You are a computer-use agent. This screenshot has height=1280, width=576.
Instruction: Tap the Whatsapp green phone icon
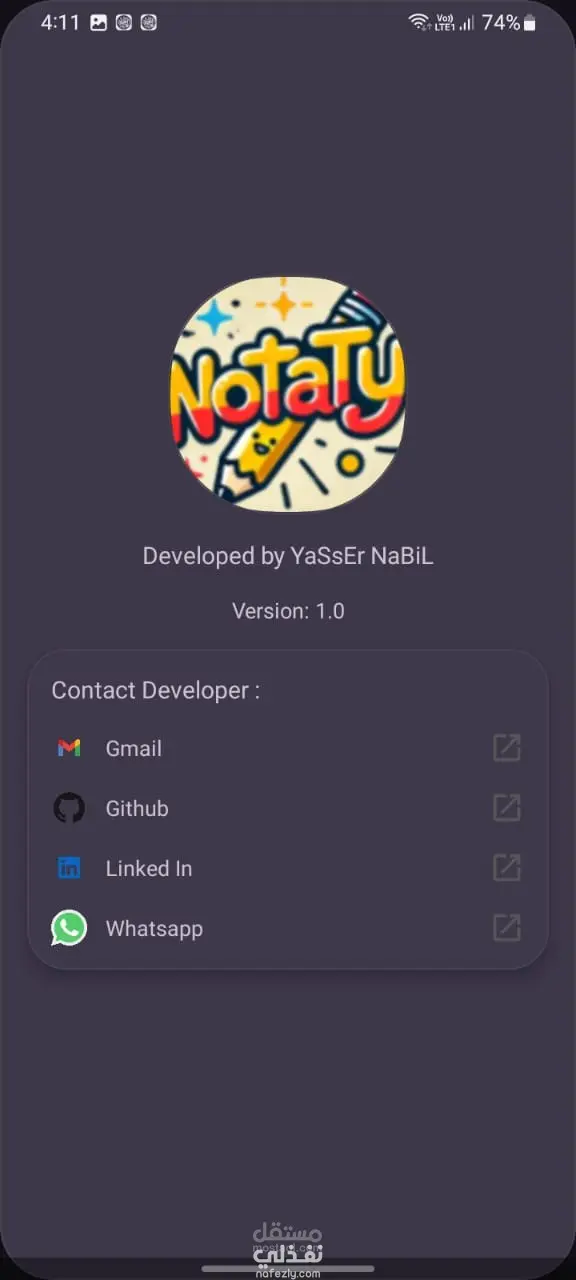(x=69, y=928)
